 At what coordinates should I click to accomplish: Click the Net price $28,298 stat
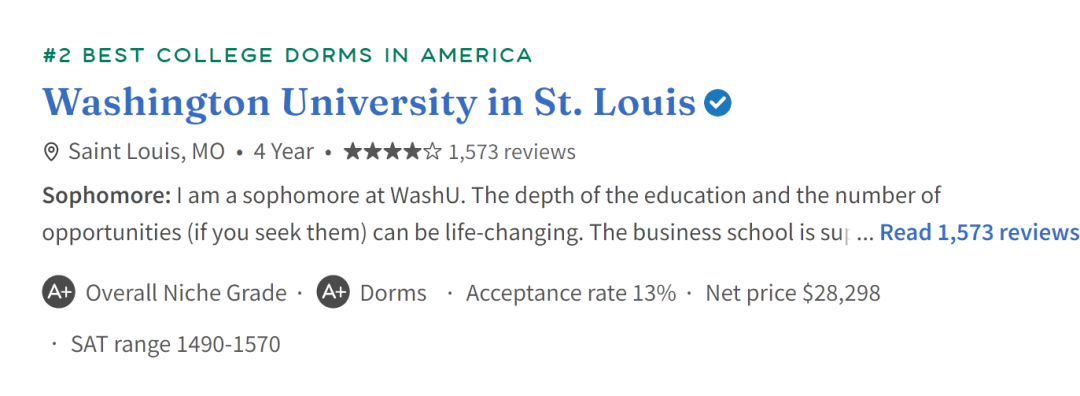pyautogui.click(x=793, y=293)
